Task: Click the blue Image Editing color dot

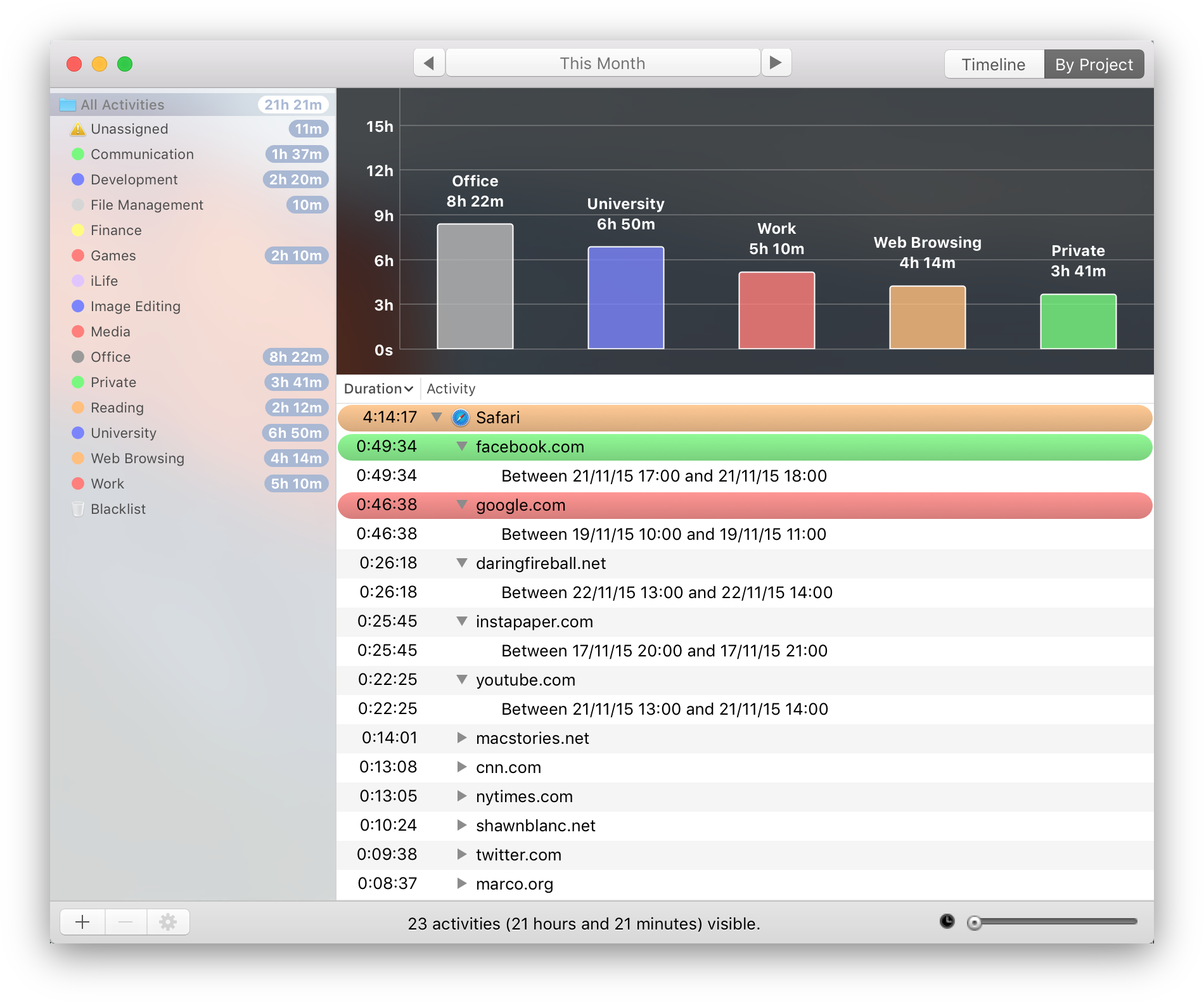Action: coord(78,306)
